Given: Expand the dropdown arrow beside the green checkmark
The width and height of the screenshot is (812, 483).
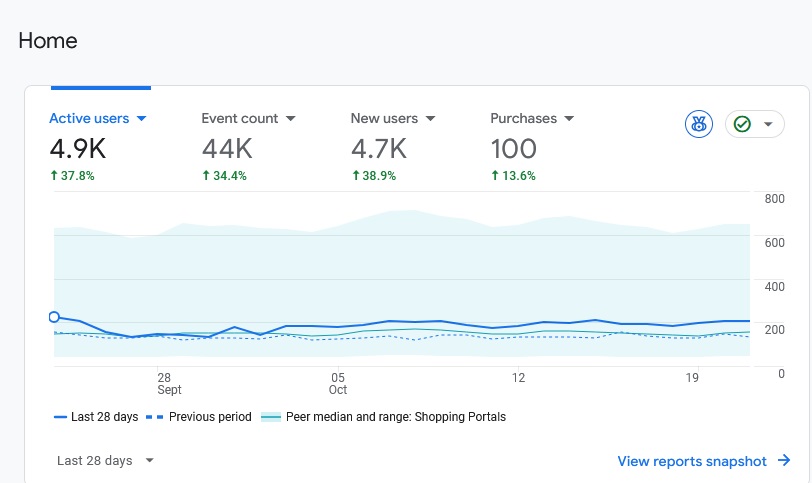Looking at the screenshot, I should 768,124.
